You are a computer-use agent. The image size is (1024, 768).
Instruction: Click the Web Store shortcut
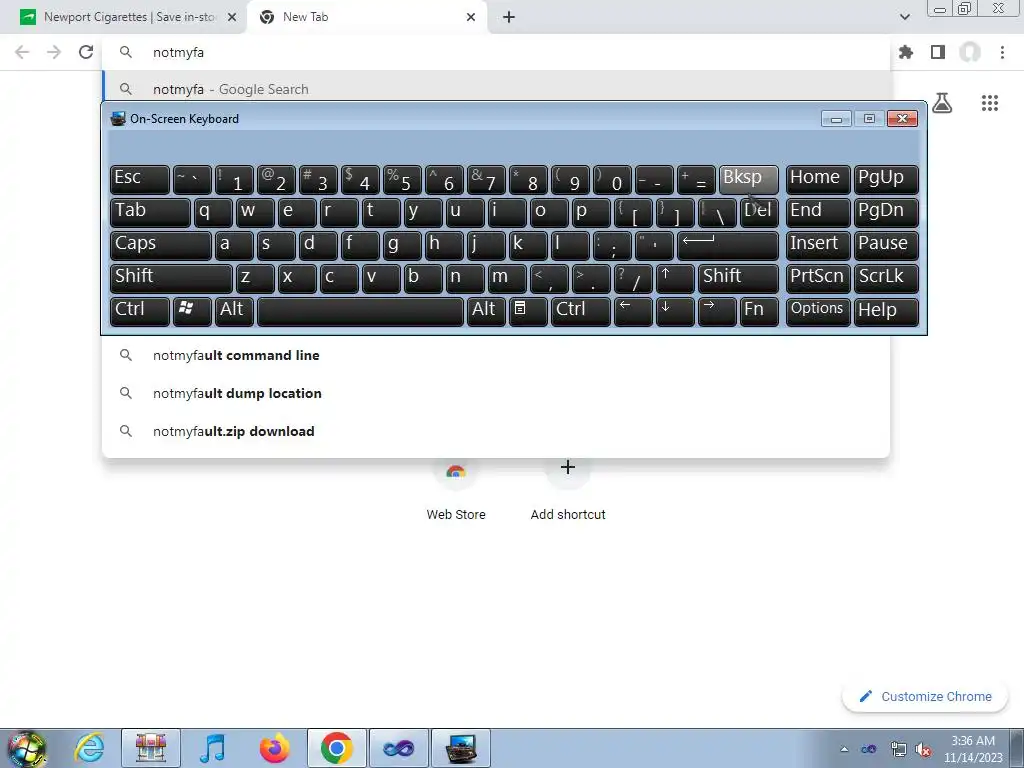click(x=456, y=490)
